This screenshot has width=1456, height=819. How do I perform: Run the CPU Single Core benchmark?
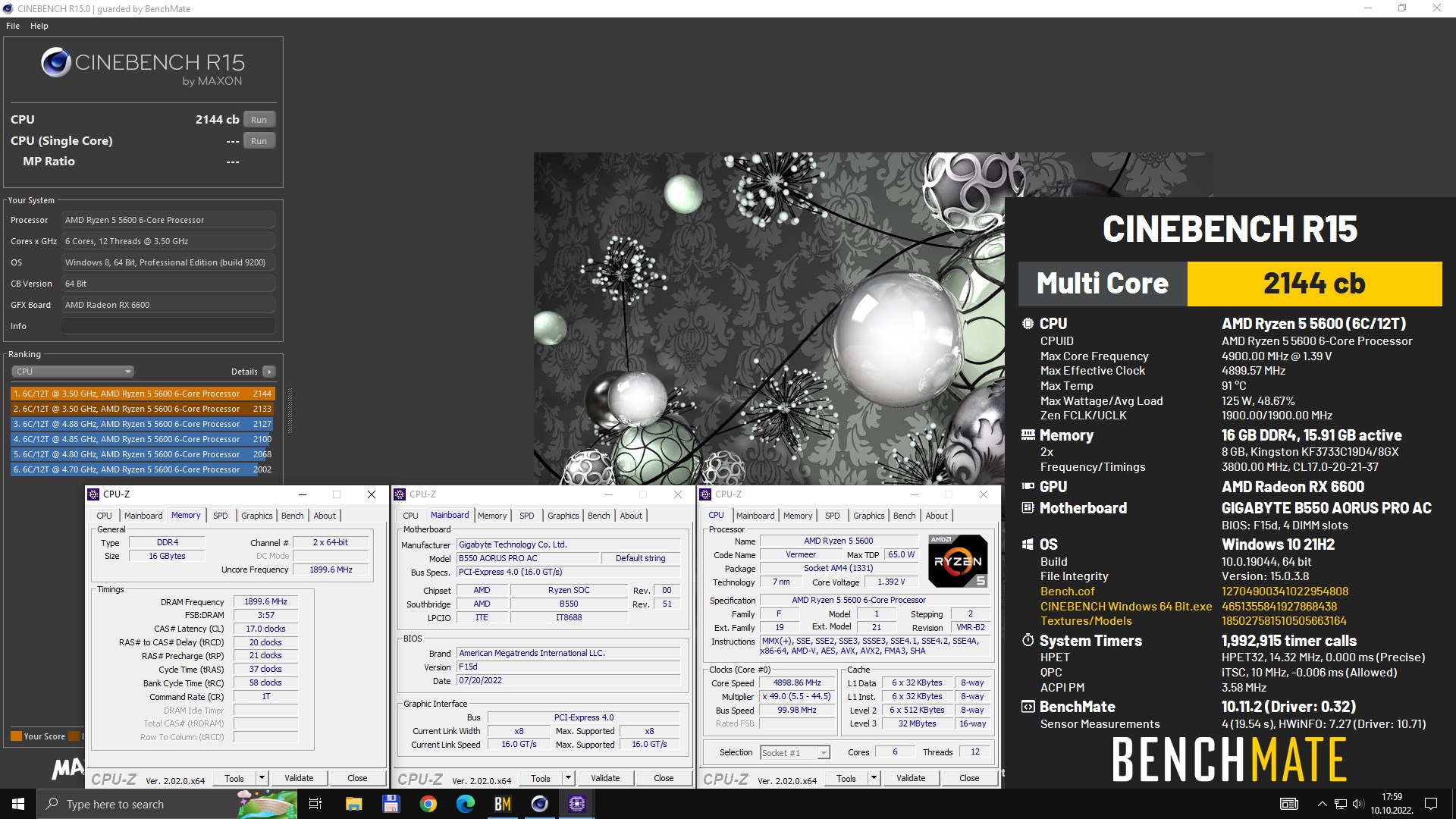point(259,141)
